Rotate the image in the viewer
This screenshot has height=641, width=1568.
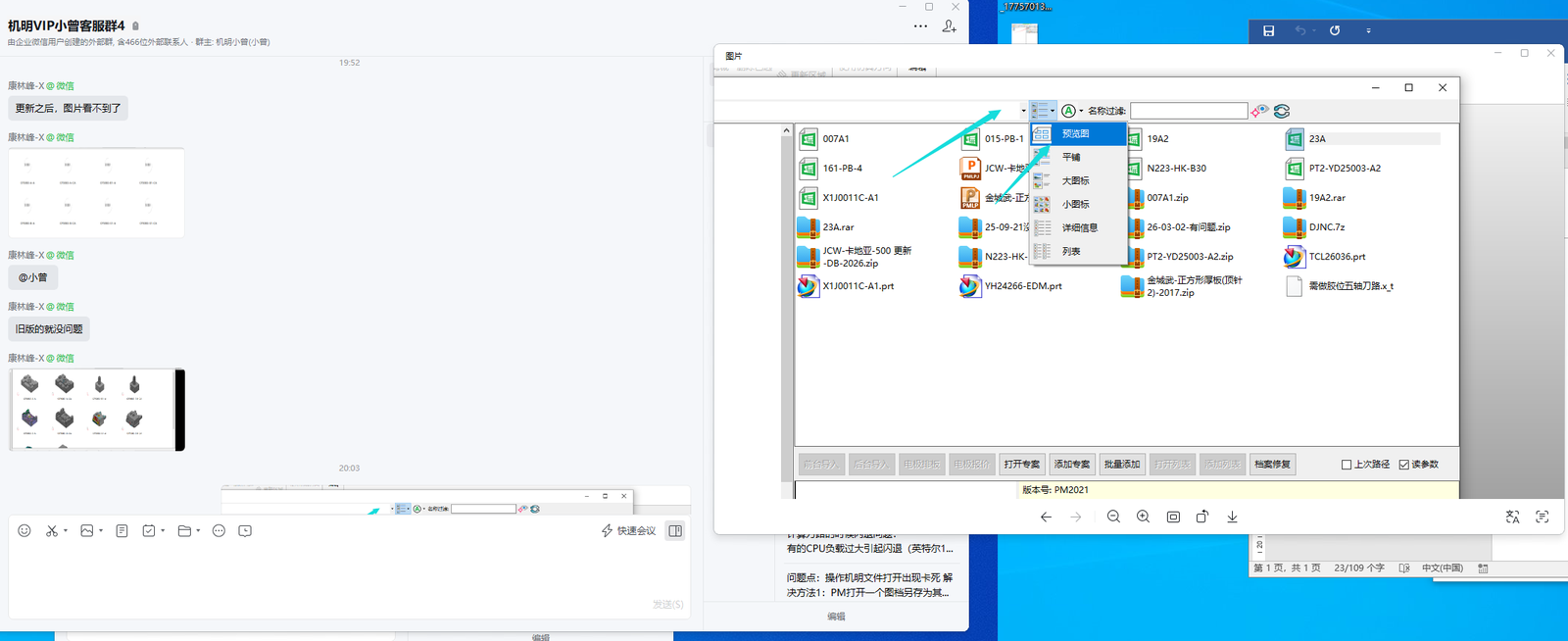[1202, 517]
